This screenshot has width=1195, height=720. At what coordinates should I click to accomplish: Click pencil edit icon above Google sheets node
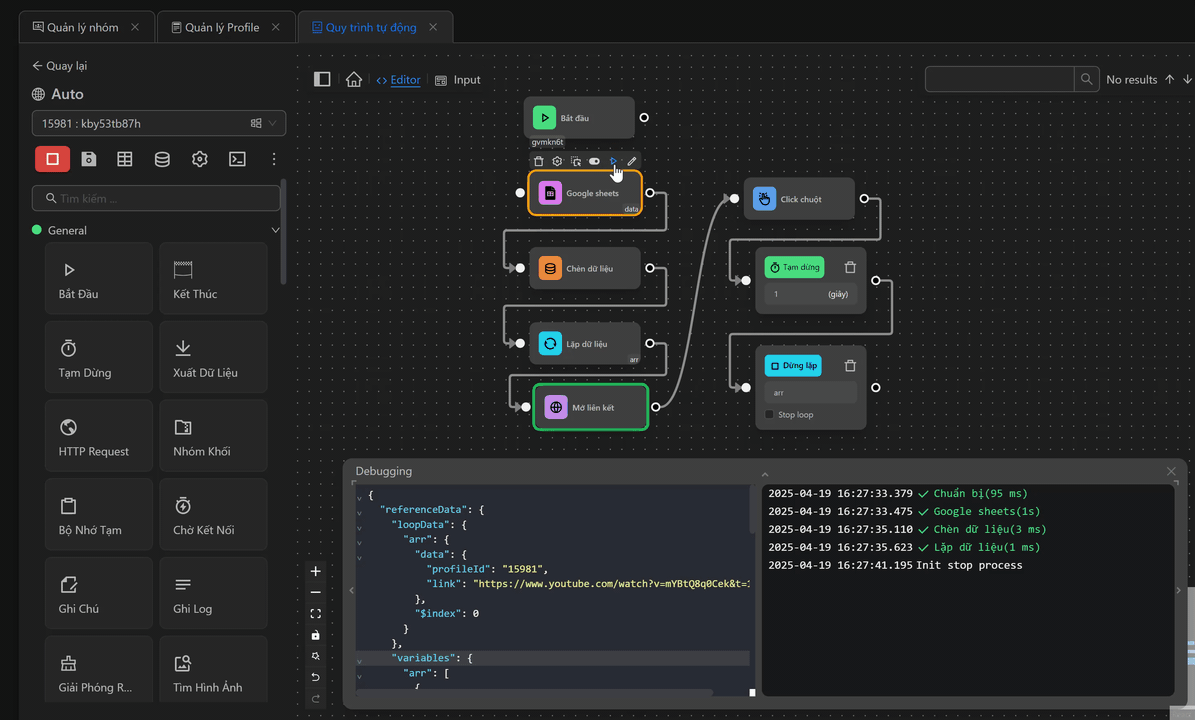632,161
